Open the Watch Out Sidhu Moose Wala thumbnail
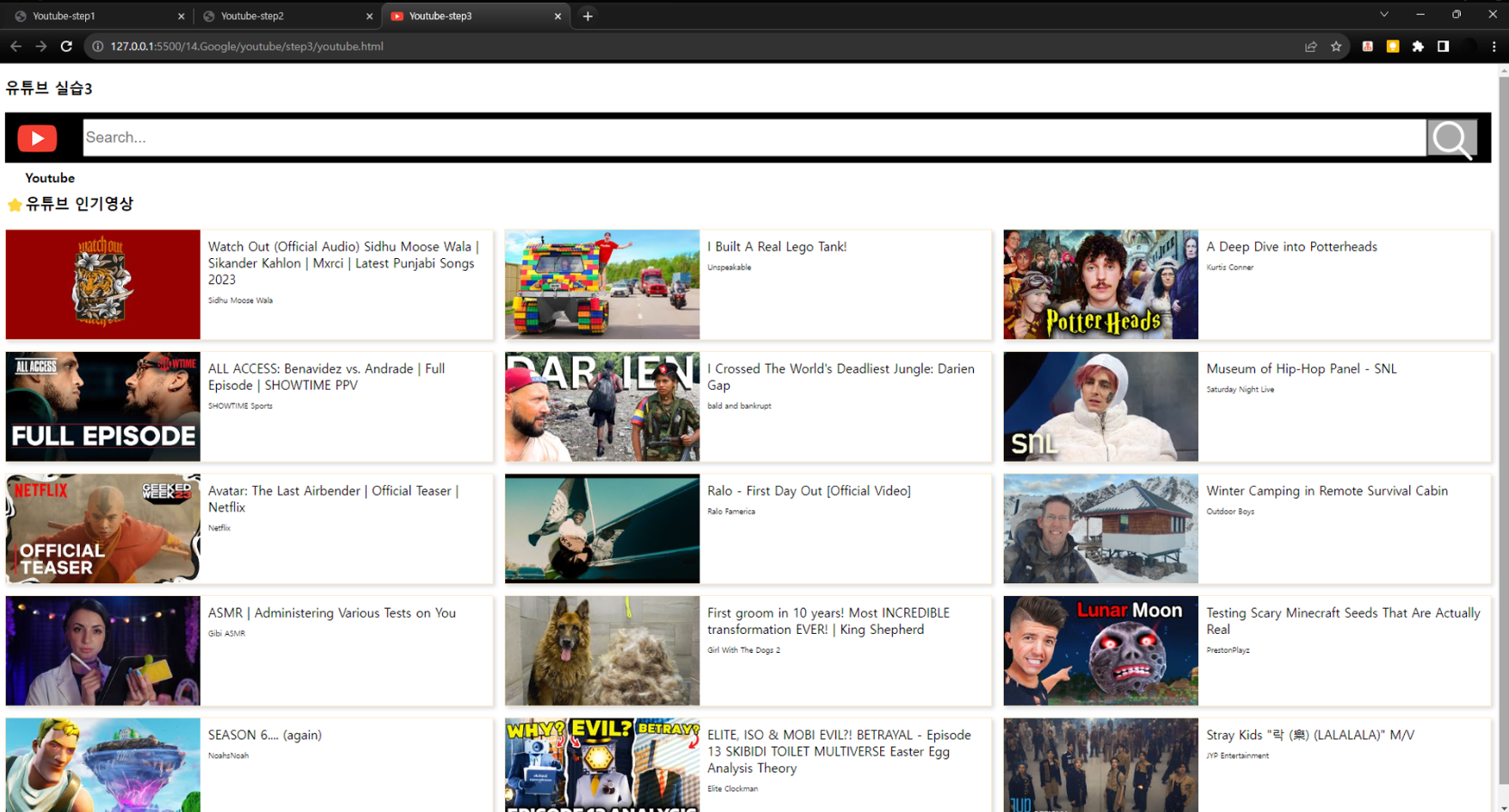The width and height of the screenshot is (1509, 812). [x=103, y=284]
